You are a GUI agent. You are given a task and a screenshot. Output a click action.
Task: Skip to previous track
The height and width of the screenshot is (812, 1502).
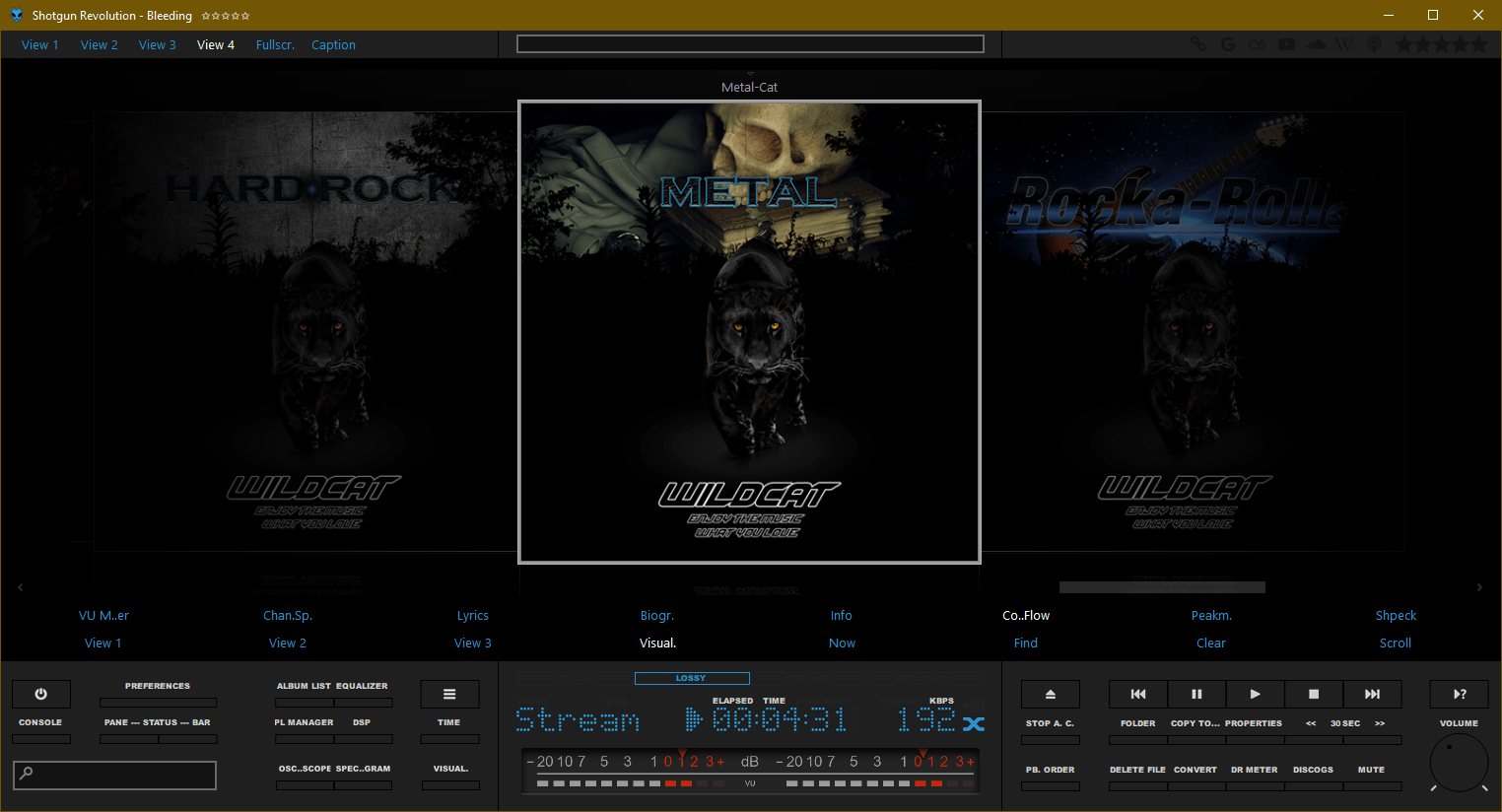1137,694
